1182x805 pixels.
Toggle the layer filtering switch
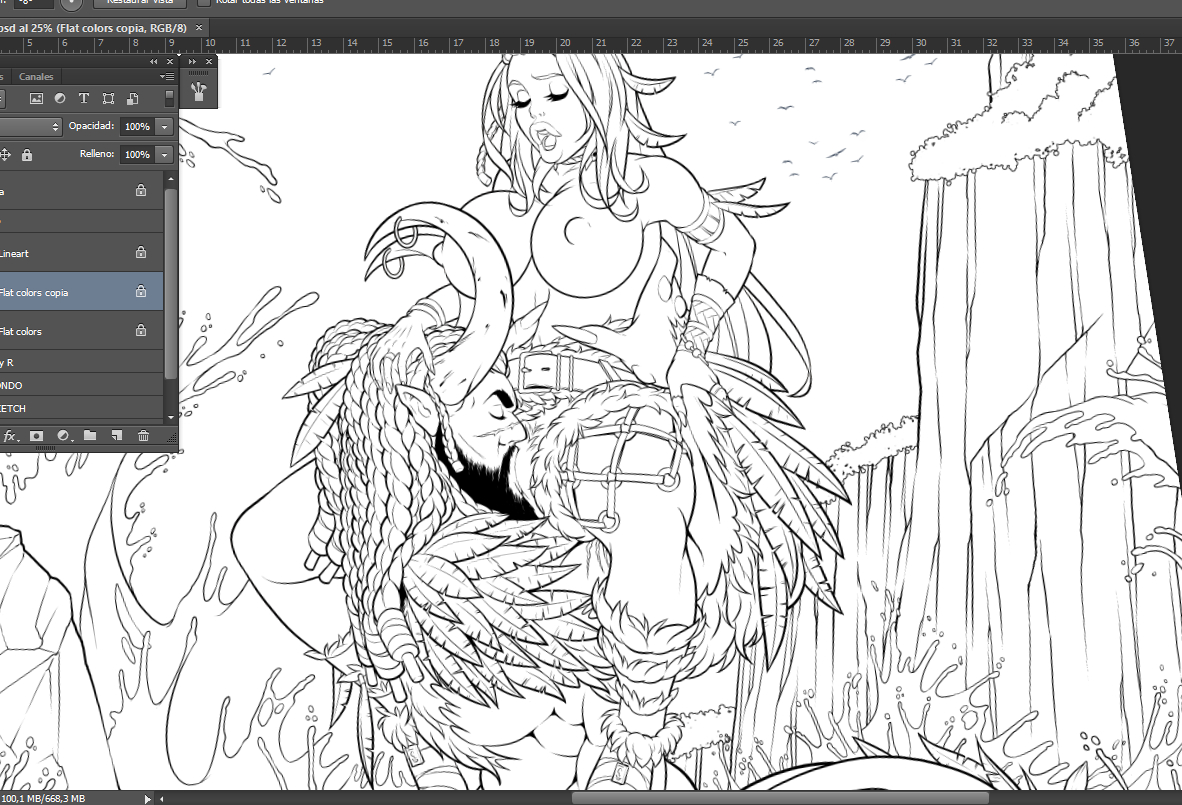click(x=169, y=98)
